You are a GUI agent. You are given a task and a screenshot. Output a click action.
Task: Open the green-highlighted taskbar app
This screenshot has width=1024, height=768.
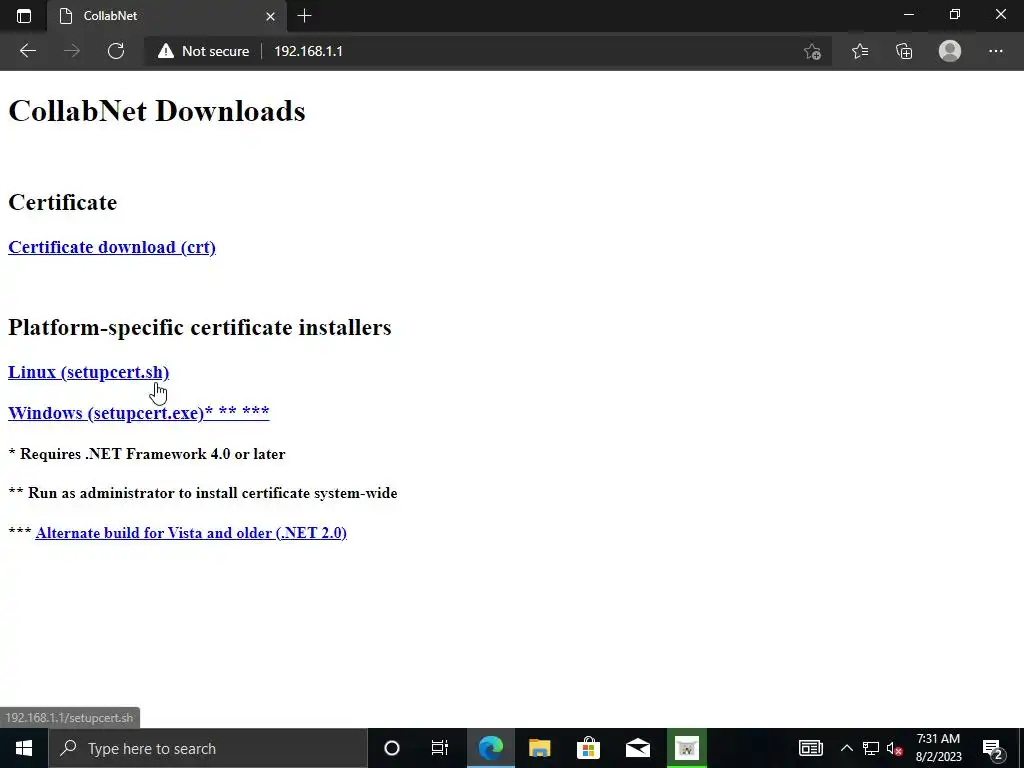point(686,748)
